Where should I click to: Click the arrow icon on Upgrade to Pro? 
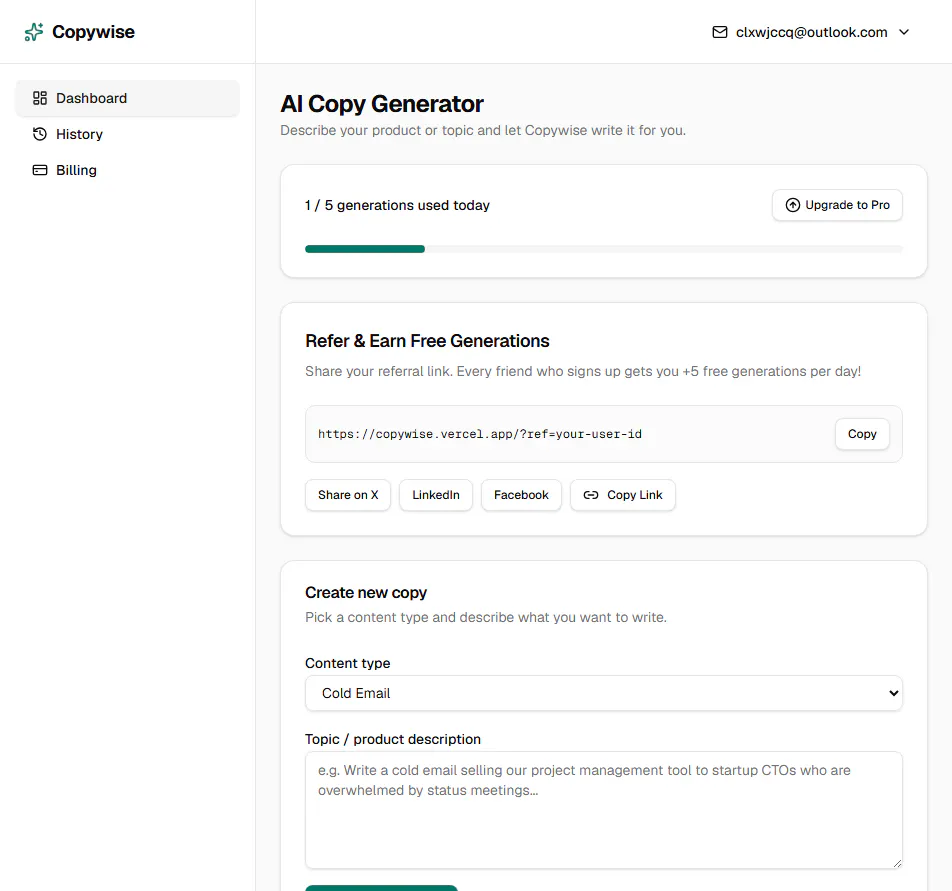point(792,205)
